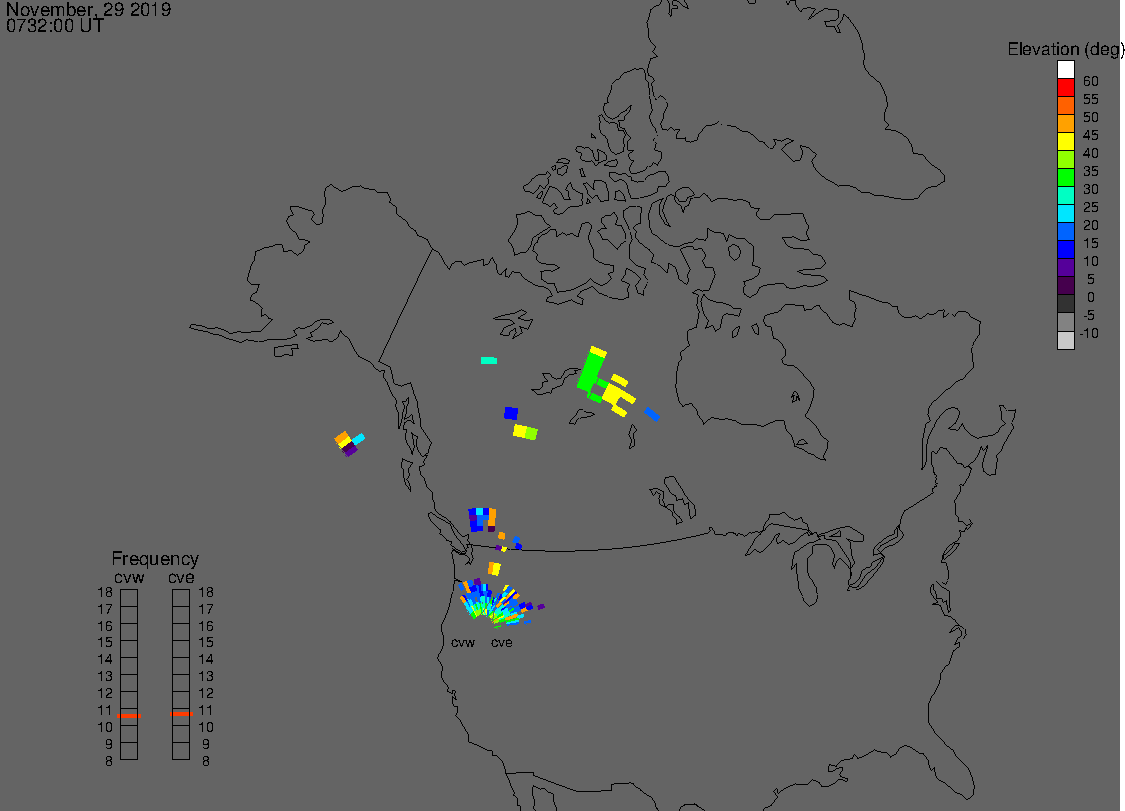This screenshot has height=811, width=1125.
Task: Click the orange and purple echo cluster over the Pacific
Action: [349, 443]
